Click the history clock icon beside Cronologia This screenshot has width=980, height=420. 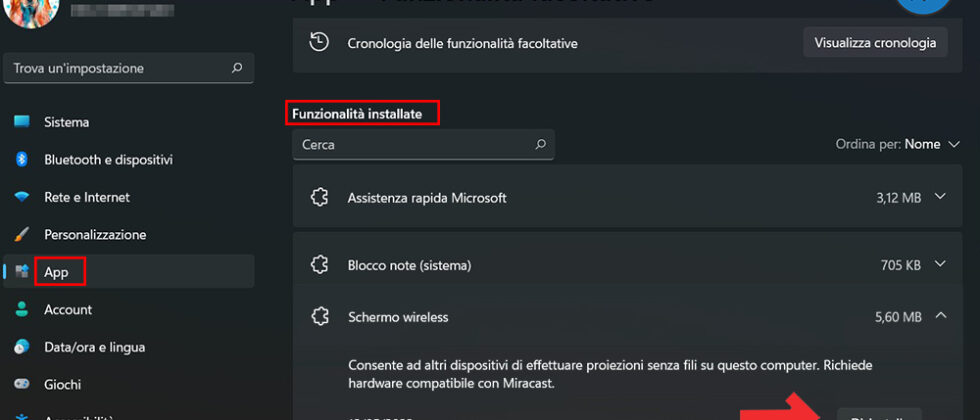(319, 43)
